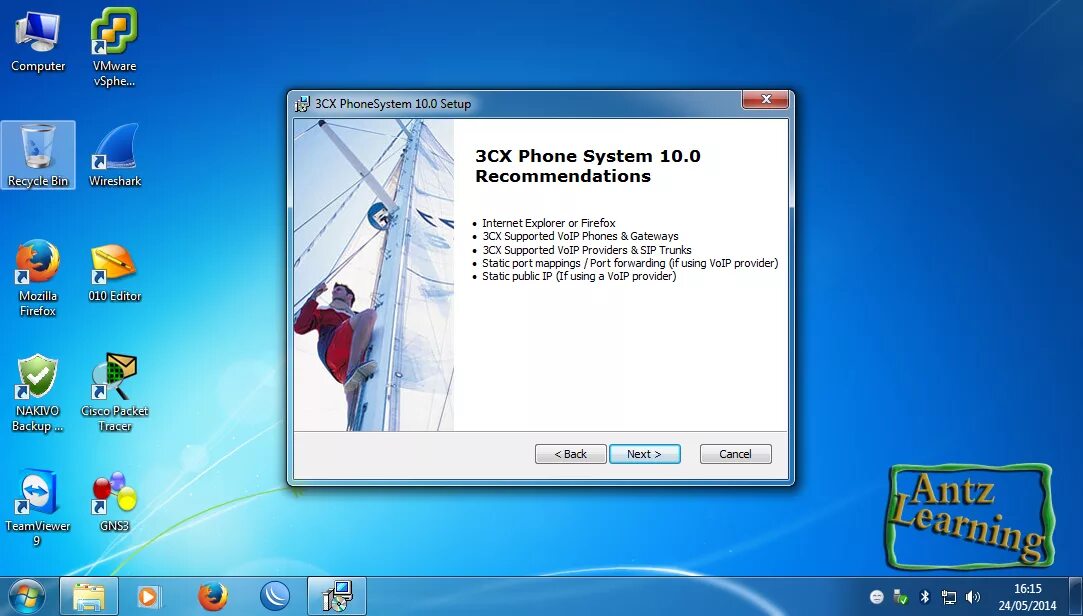Click the '3CX PhoneSystem 10.0 Setup' window title
Viewport: 1083px width, 616px height.
pyautogui.click(x=393, y=104)
